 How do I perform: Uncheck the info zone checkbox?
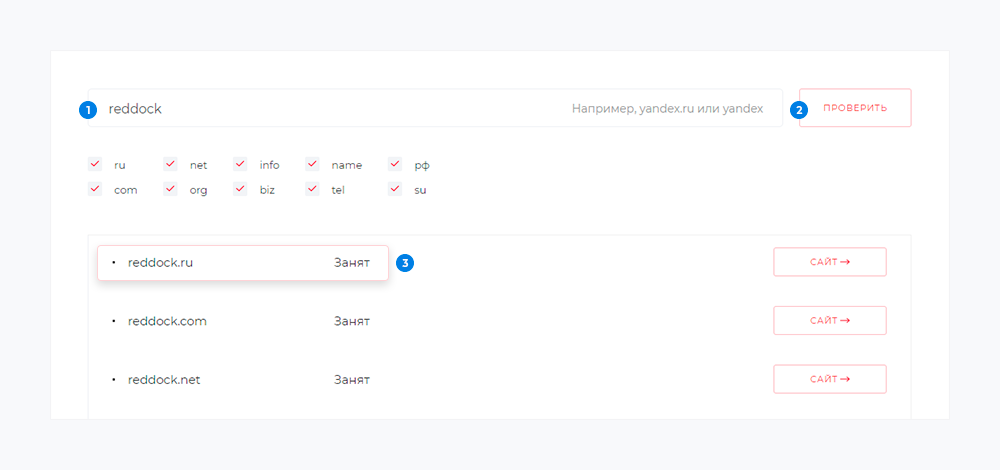[240, 164]
